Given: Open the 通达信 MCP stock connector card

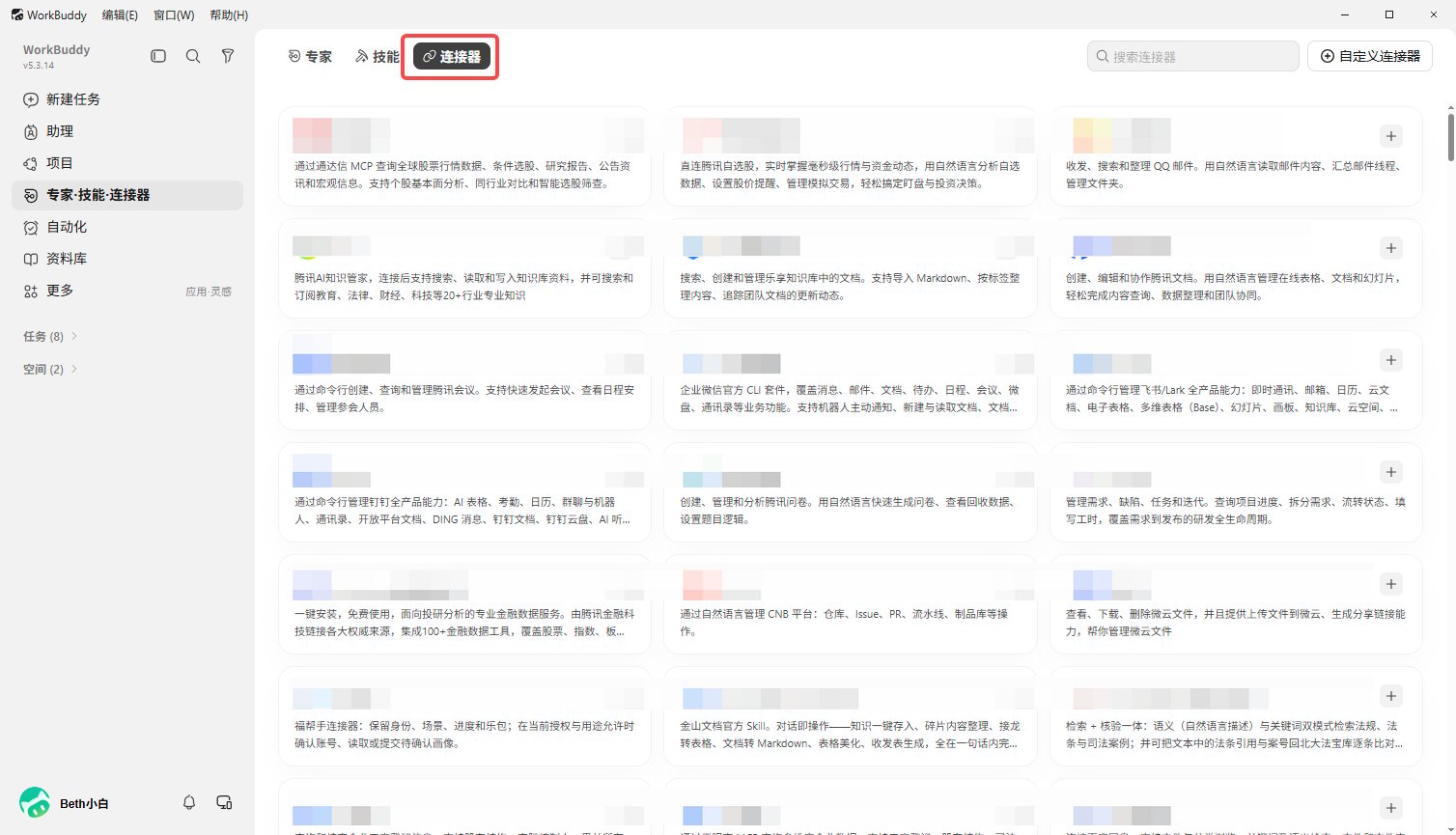Looking at the screenshot, I should 464,155.
